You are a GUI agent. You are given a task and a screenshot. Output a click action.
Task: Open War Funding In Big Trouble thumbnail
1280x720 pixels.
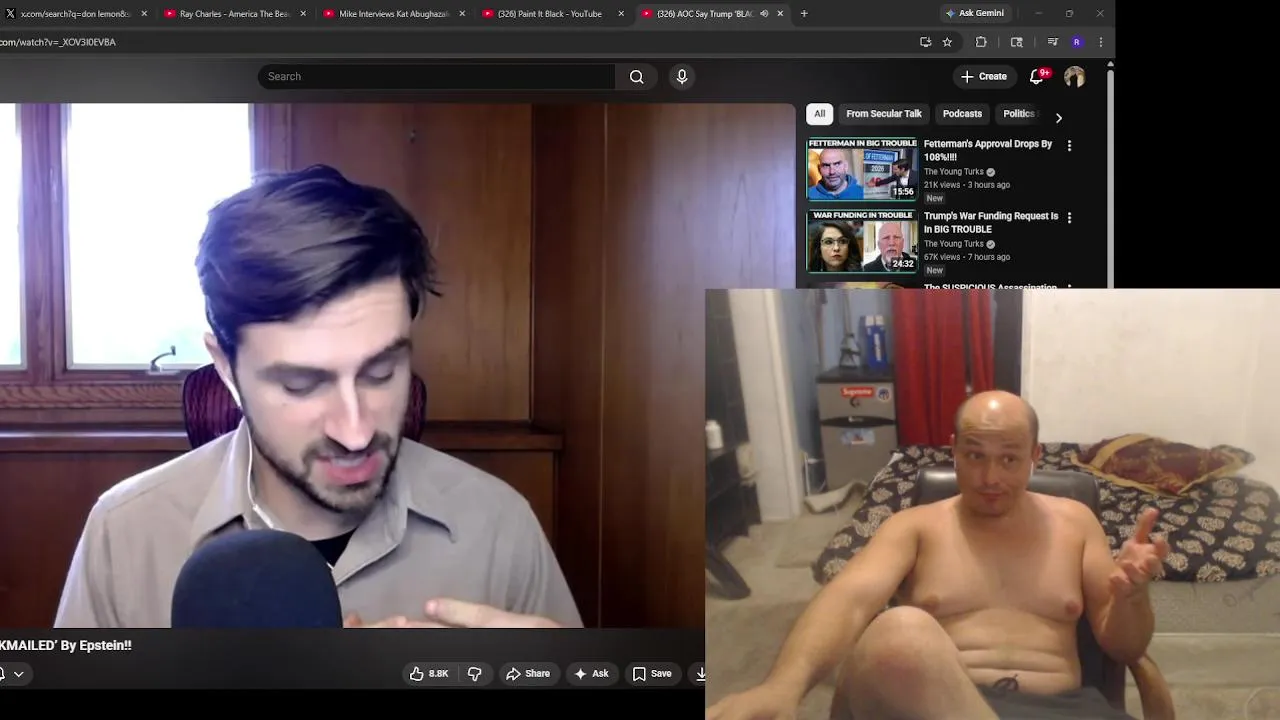(x=862, y=241)
